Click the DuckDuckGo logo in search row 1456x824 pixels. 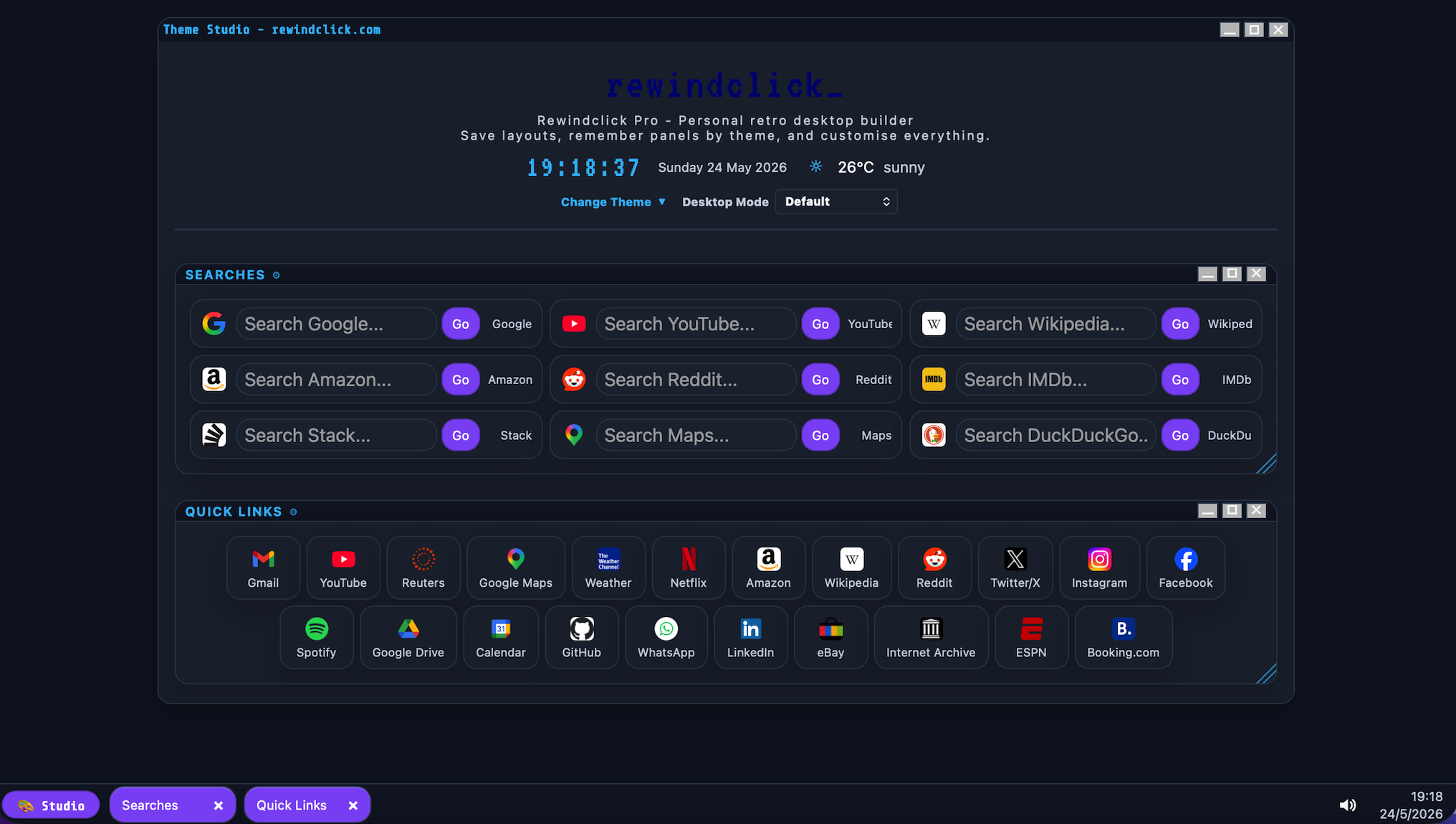934,435
